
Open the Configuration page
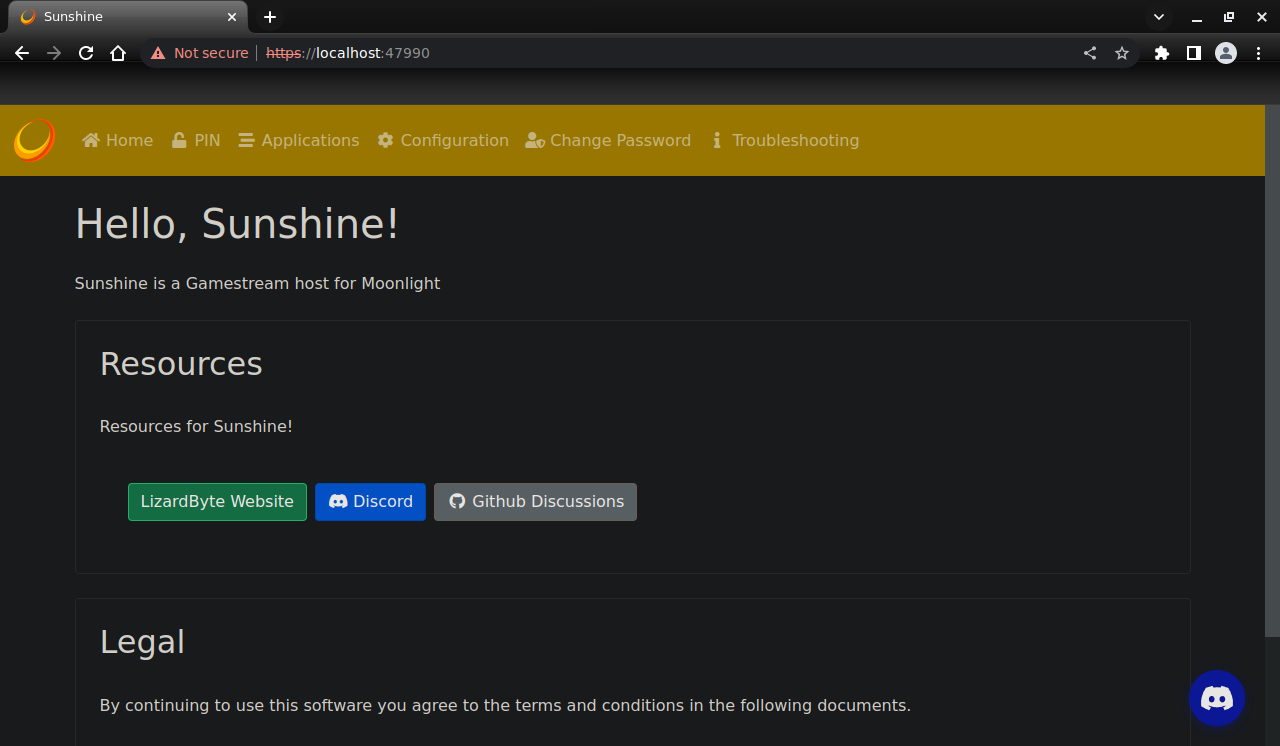[x=443, y=140]
